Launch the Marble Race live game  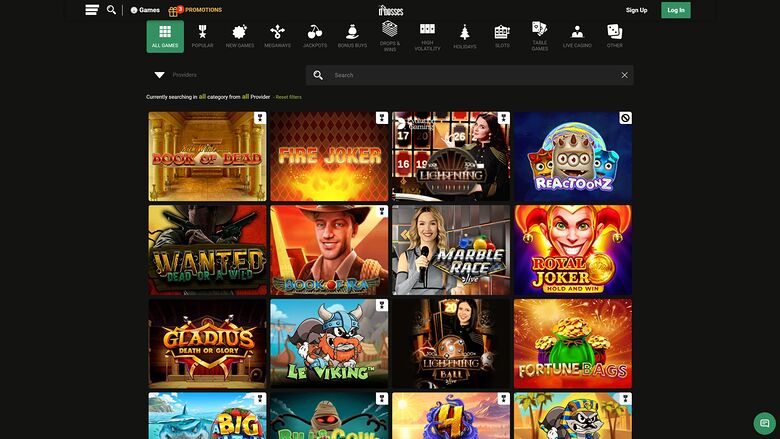(x=451, y=250)
